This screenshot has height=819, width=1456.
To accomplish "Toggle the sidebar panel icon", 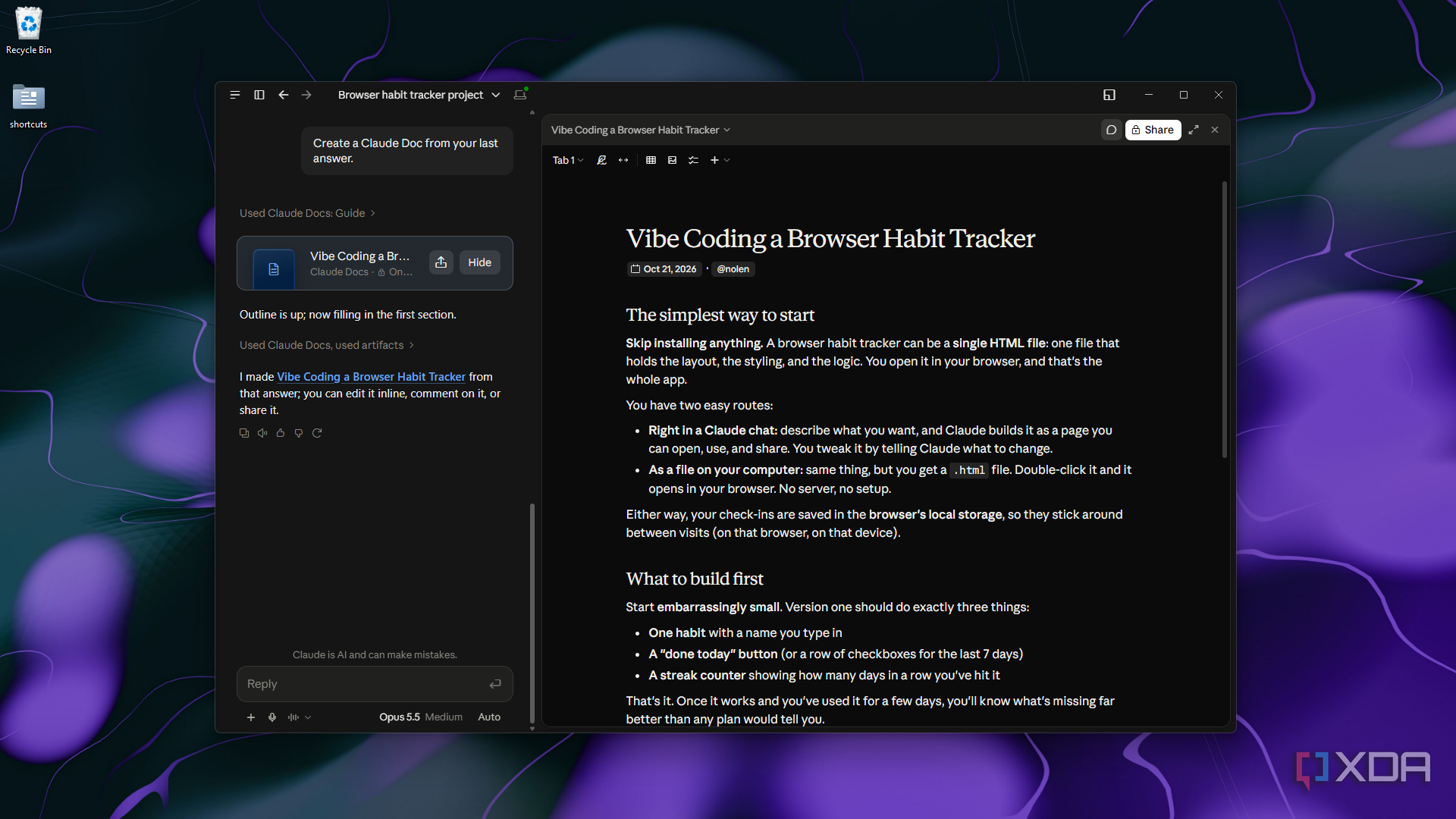I will 259,95.
